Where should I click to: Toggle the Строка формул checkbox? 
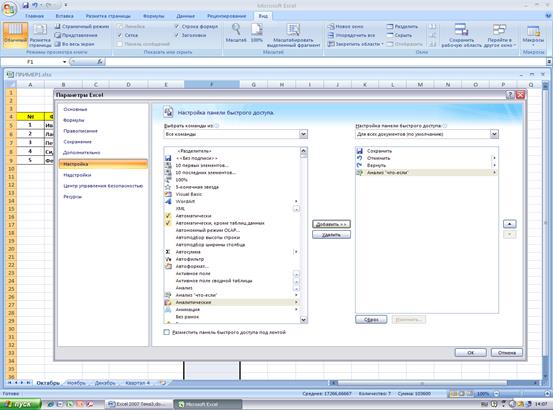177,26
